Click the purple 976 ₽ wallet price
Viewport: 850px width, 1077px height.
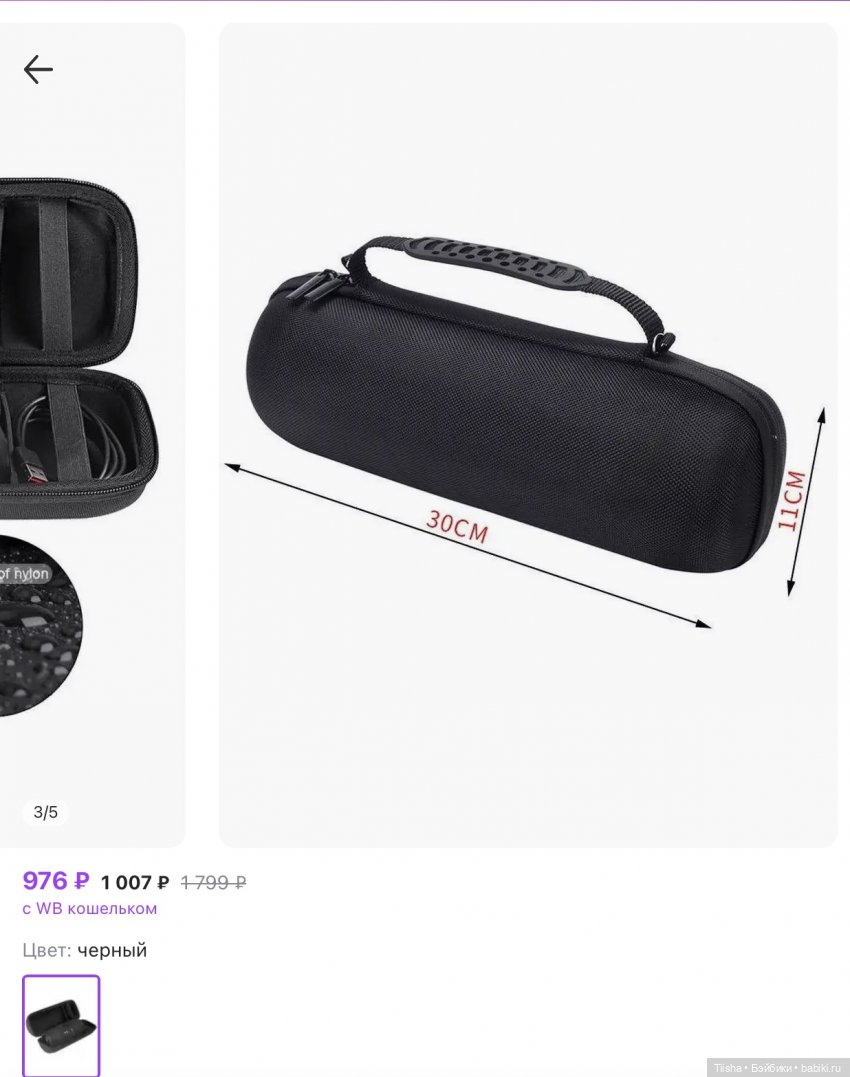pos(56,881)
